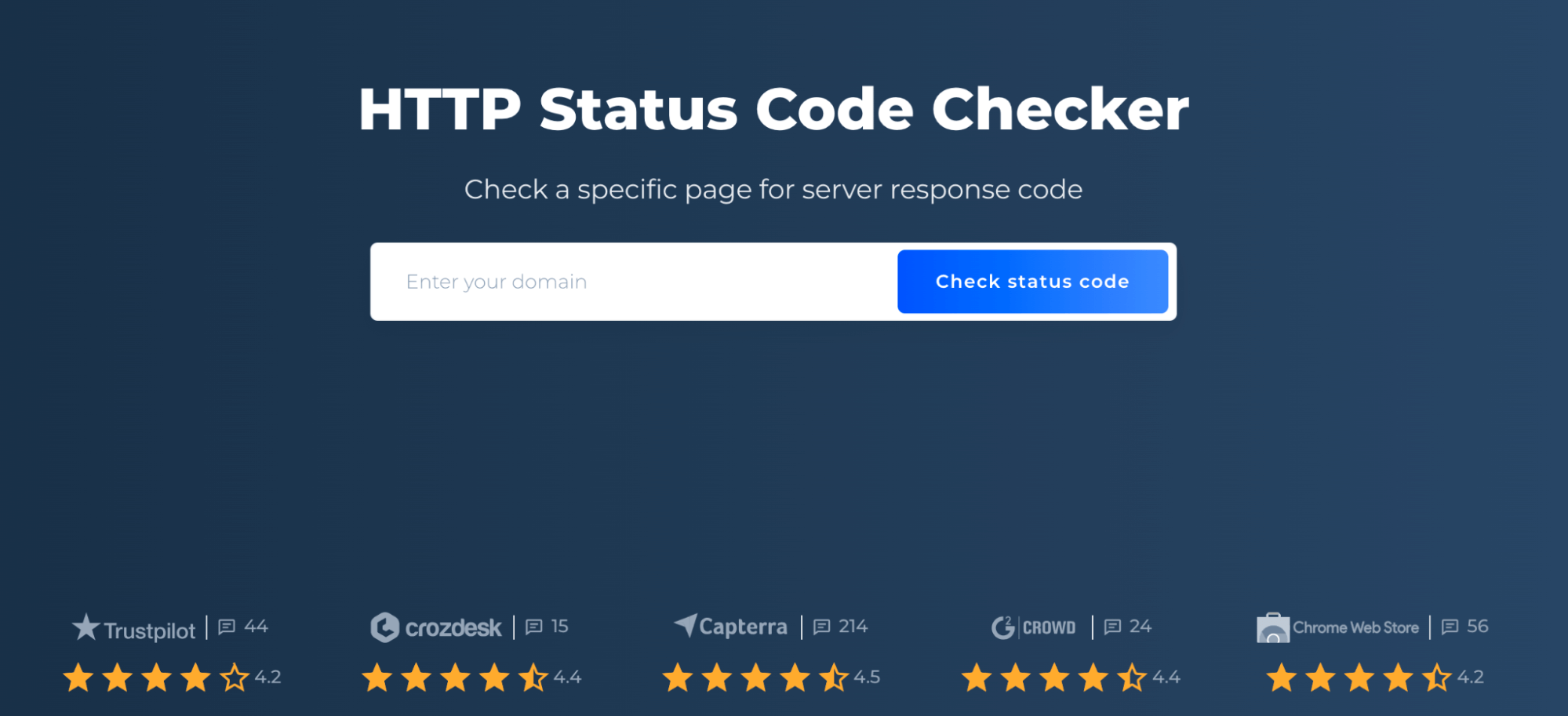
Task: Click the Crozdesk review comment icon
Action: 534,627
